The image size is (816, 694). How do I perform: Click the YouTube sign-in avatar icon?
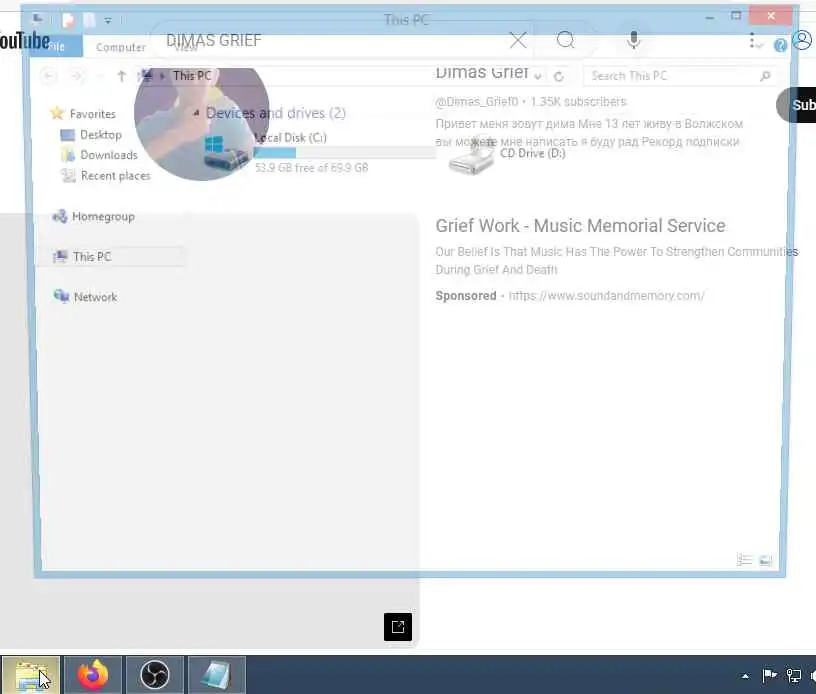(802, 40)
